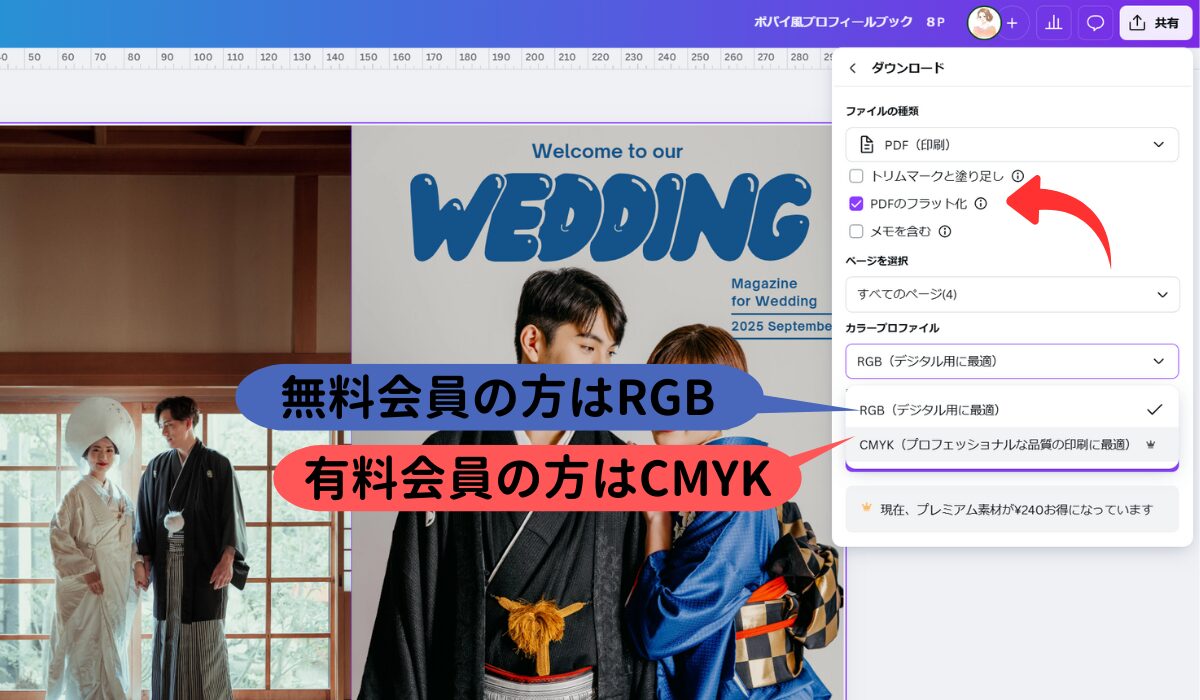
Task: Select the RGB（デジタル用に最適）option
Action: (1012, 410)
